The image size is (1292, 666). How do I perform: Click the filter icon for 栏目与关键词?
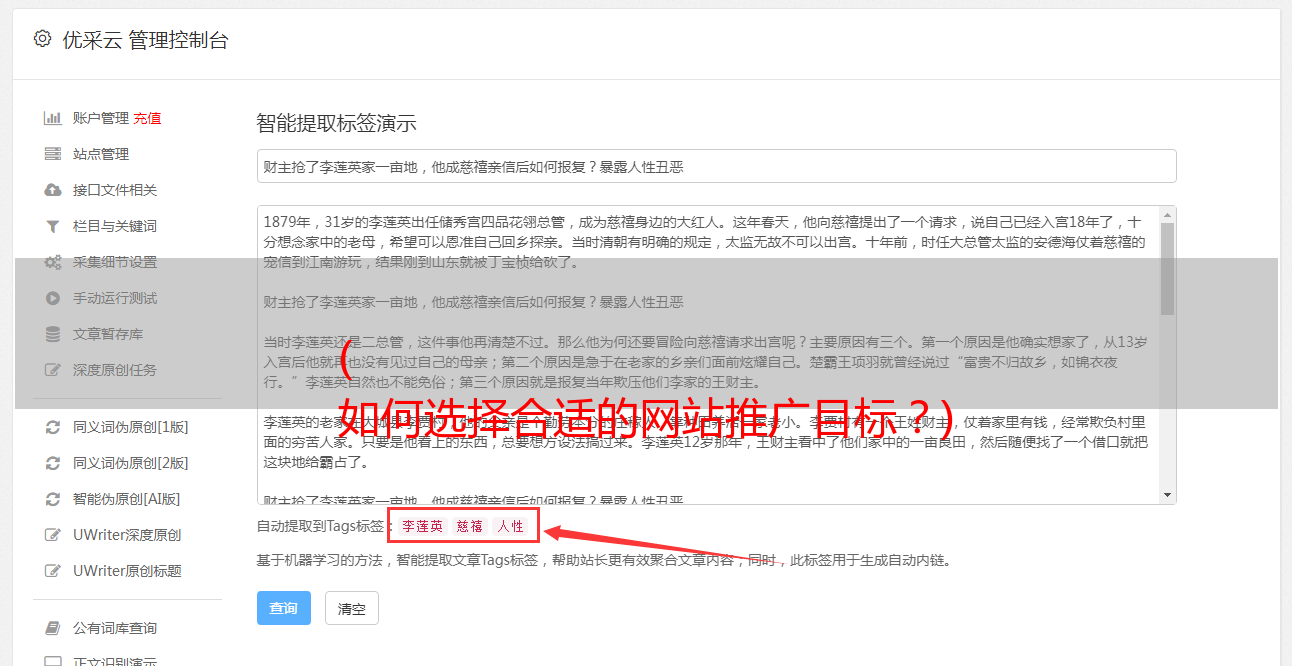(x=53, y=226)
